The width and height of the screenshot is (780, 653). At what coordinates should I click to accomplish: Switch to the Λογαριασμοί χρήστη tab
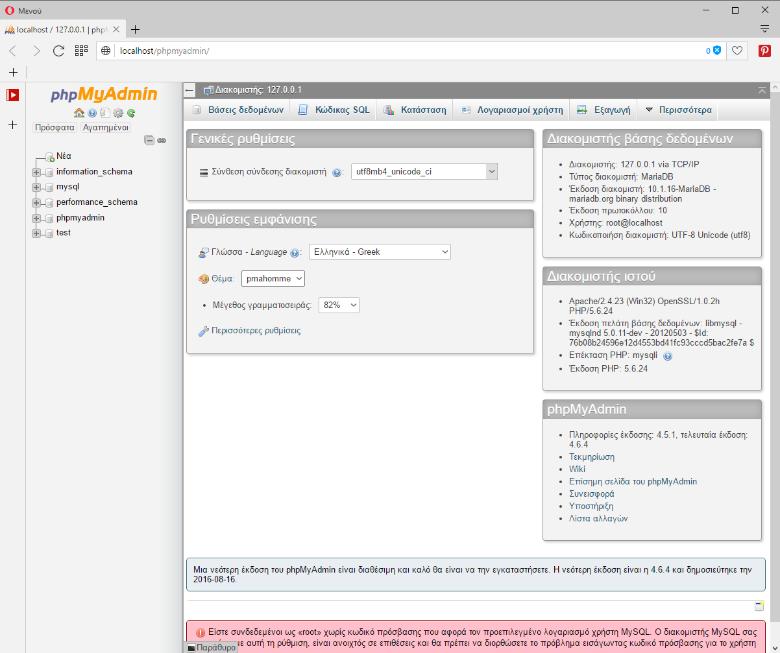[x=511, y=110]
